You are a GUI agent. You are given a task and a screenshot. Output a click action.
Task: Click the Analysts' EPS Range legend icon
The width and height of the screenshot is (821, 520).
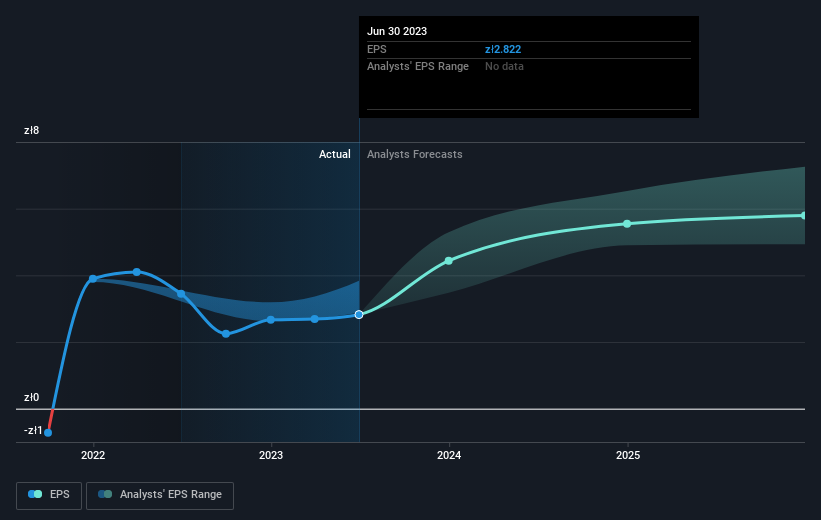click(105, 494)
